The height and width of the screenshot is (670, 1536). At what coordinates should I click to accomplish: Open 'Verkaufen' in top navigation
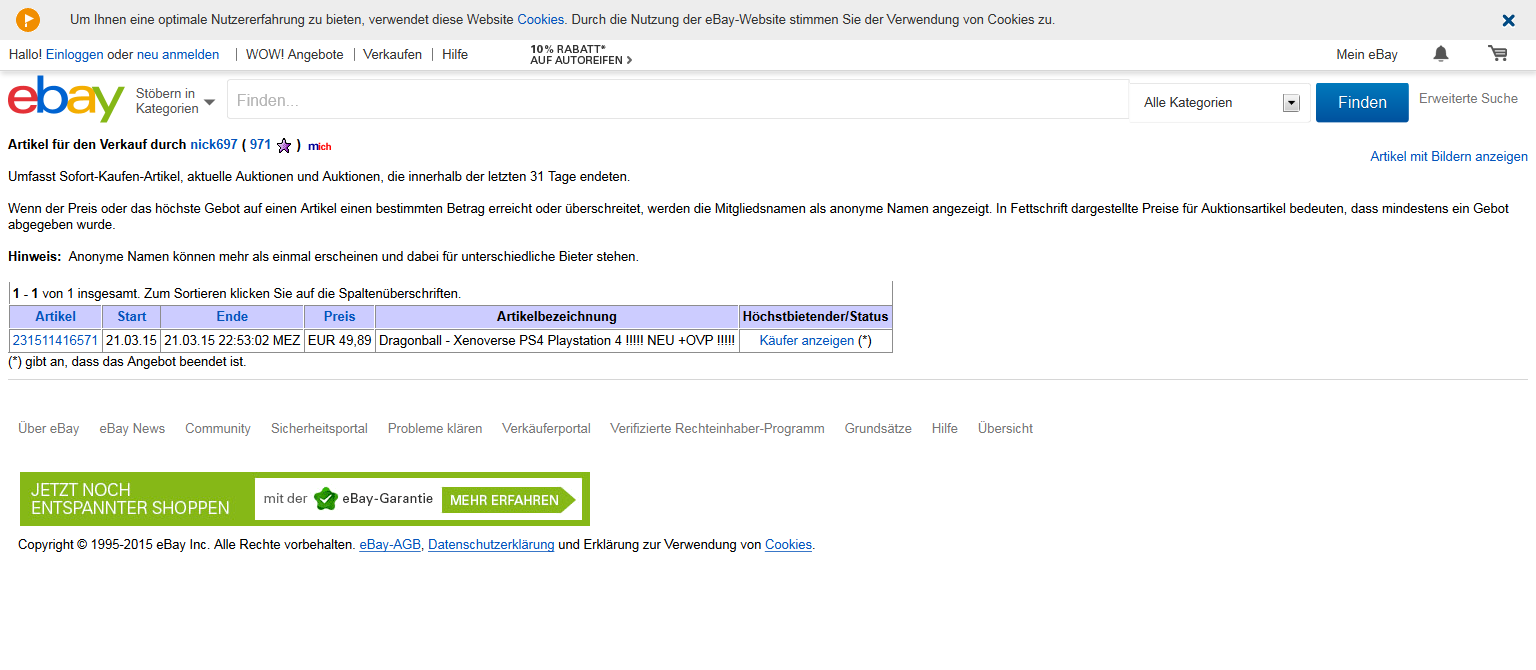pos(392,55)
